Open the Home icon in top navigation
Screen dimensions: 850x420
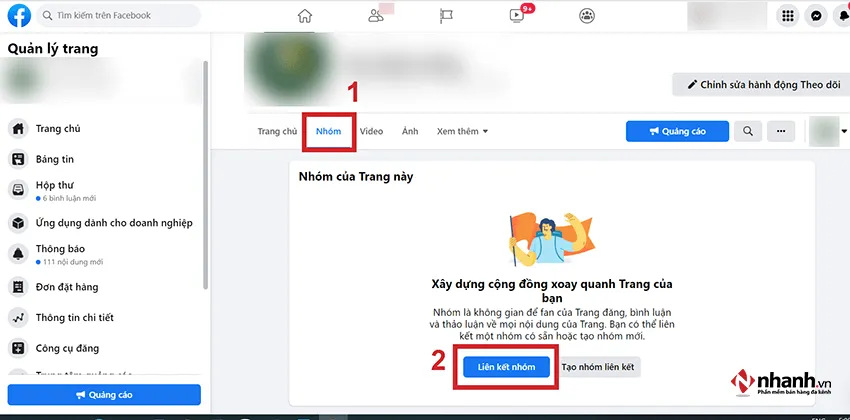[x=305, y=16]
